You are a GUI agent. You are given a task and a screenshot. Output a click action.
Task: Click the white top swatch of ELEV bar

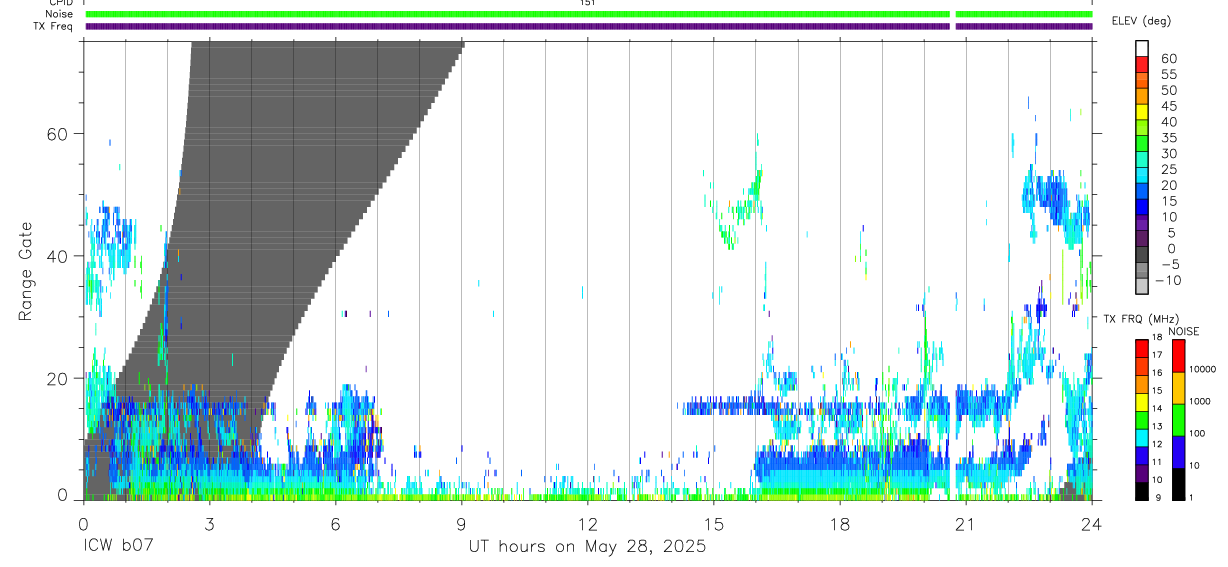point(1142,49)
